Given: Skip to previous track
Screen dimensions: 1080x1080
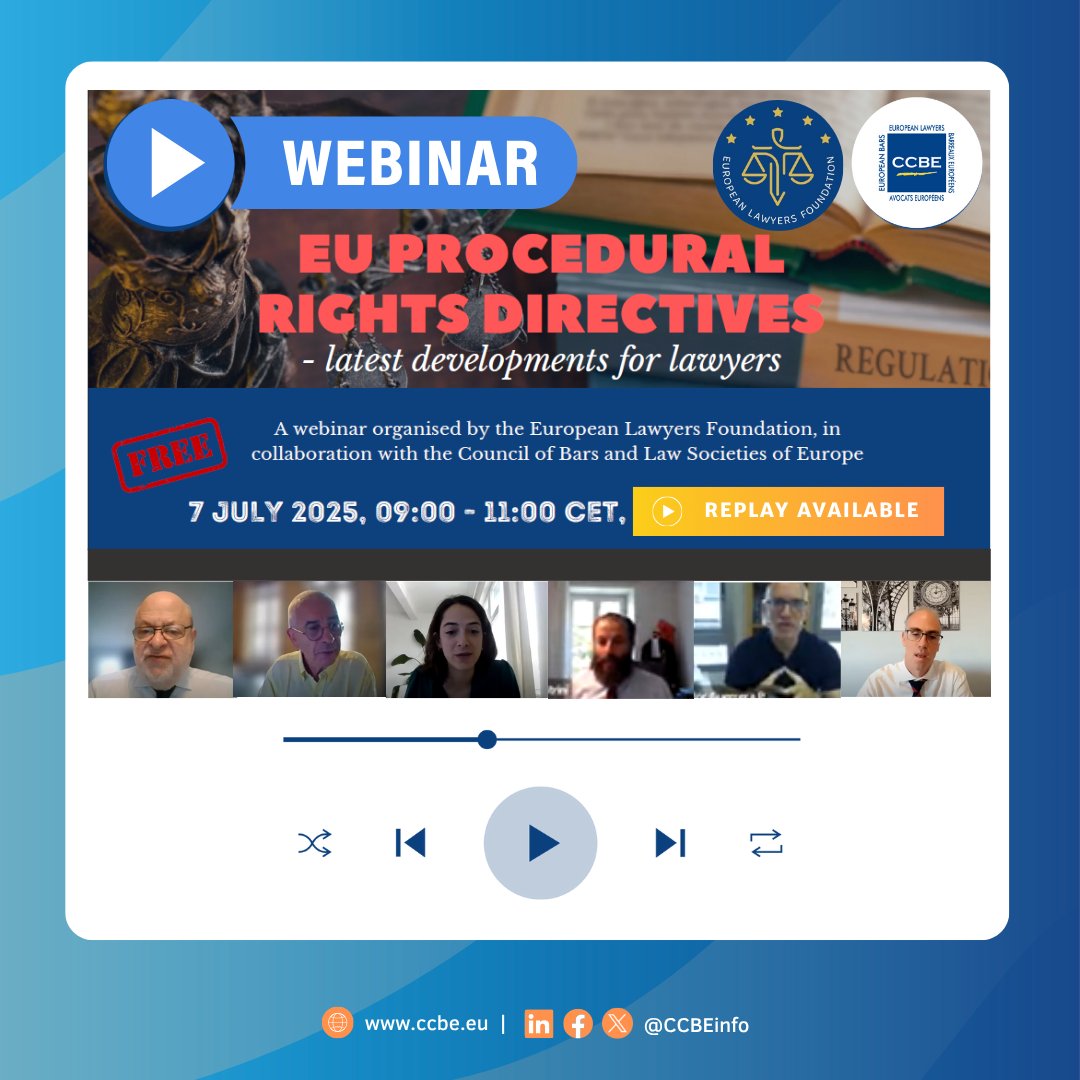Looking at the screenshot, I should click(x=411, y=842).
